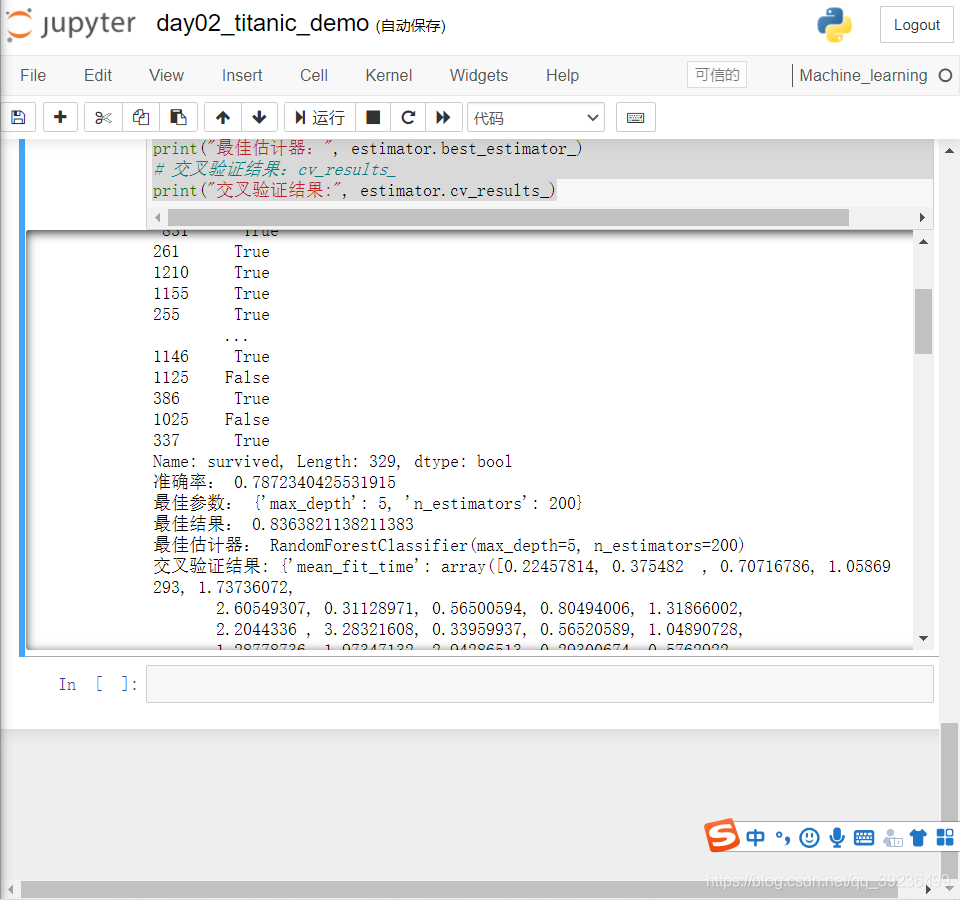This screenshot has height=900, width=960.
Task: Click output area scroll up arrow
Action: [x=923, y=242]
